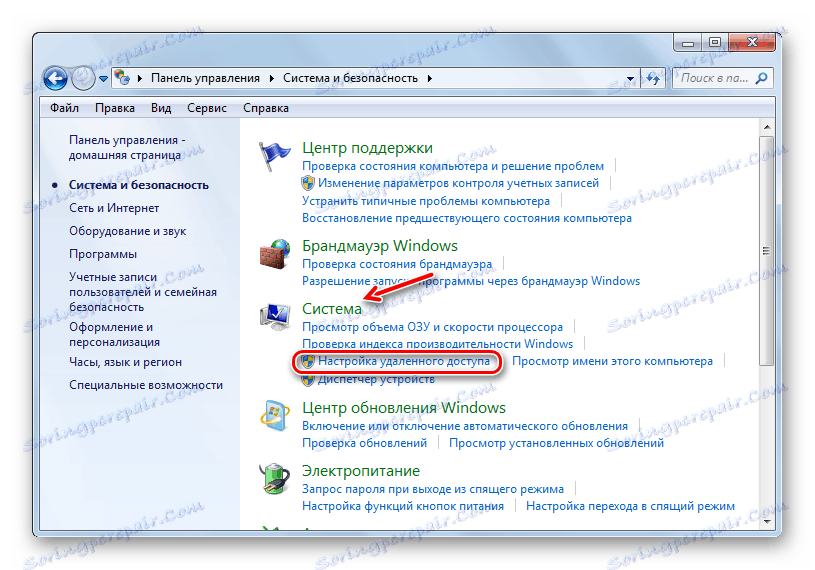Open Учетные записи пользователей и семейная безопасность
Screen dimensions: 815x570
pos(143,292)
